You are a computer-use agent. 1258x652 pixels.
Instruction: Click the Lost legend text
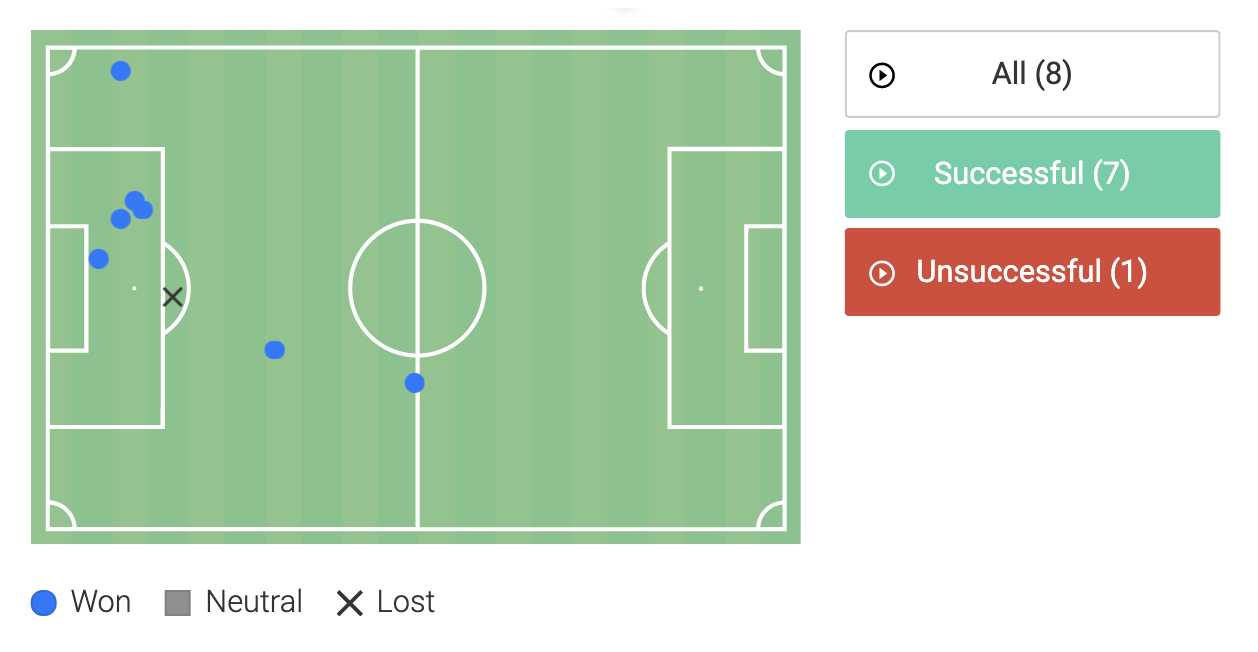point(406,602)
